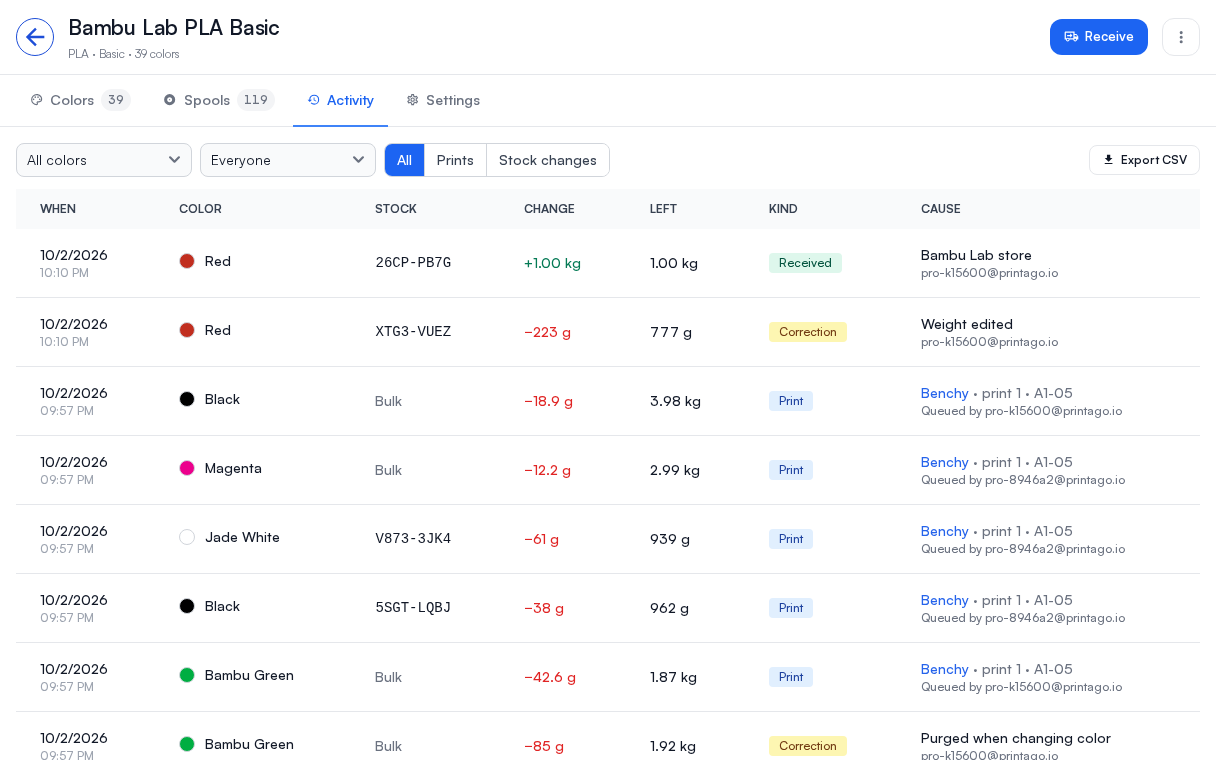The width and height of the screenshot is (1216, 760).
Task: Open Benchy link in the −18.9 g row
Action: [x=945, y=393]
